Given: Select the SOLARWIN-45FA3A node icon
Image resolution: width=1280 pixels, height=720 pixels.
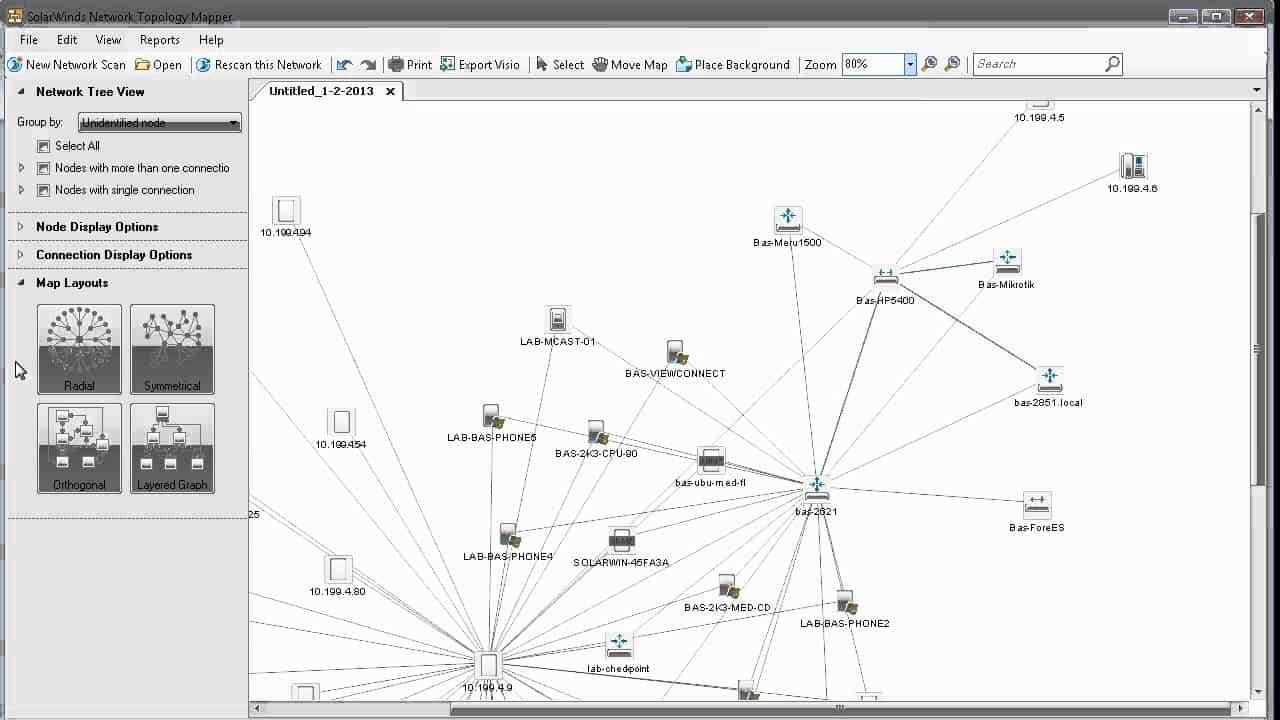Looking at the screenshot, I should click(621, 541).
